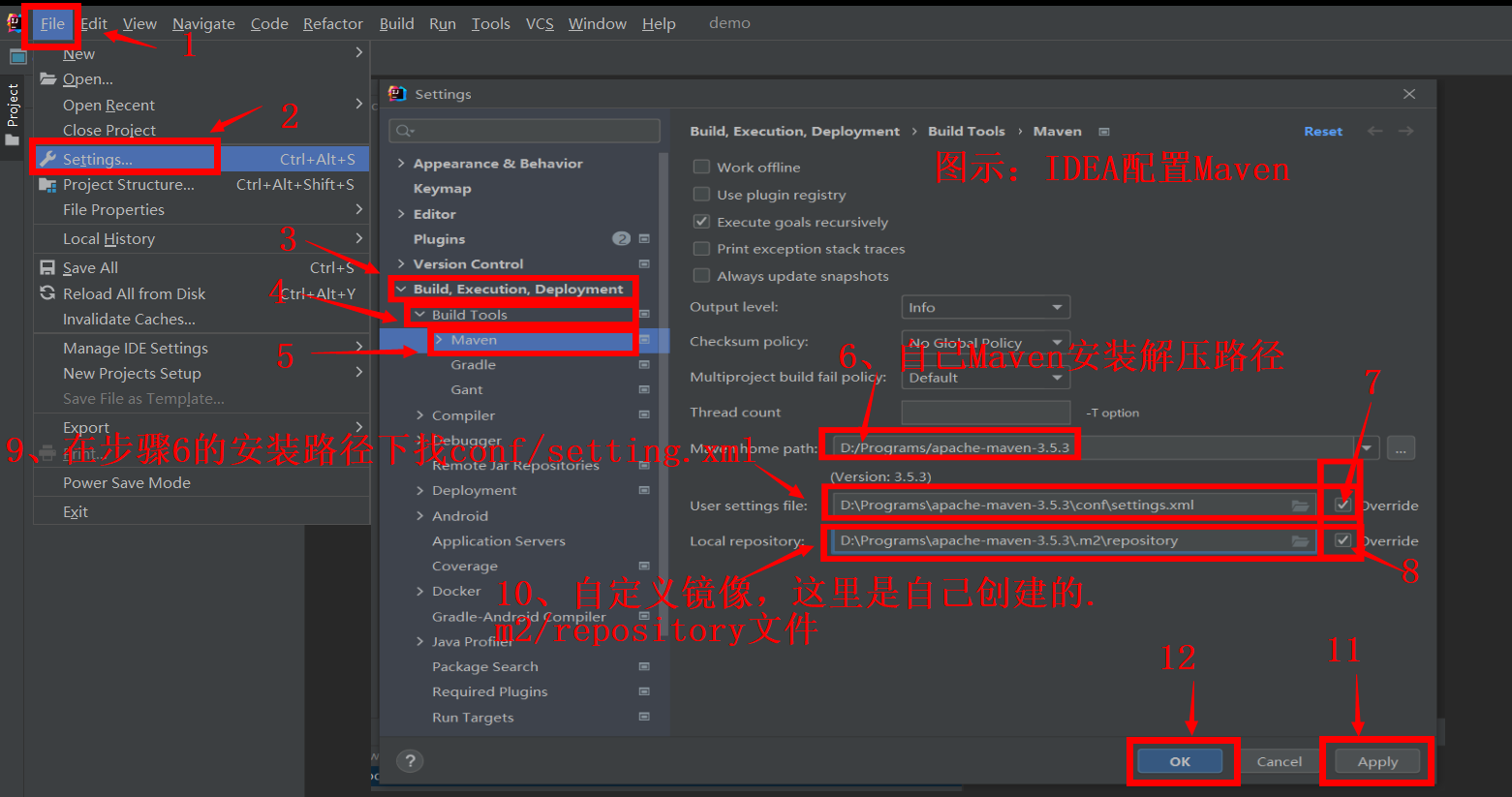Click the Thread count input field
Viewport: 1512px width, 797px height.
coord(985,413)
